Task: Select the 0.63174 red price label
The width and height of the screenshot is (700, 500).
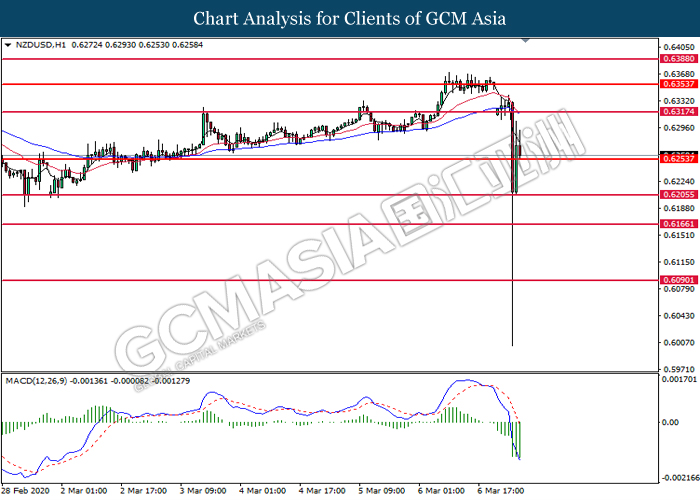Action: click(679, 112)
